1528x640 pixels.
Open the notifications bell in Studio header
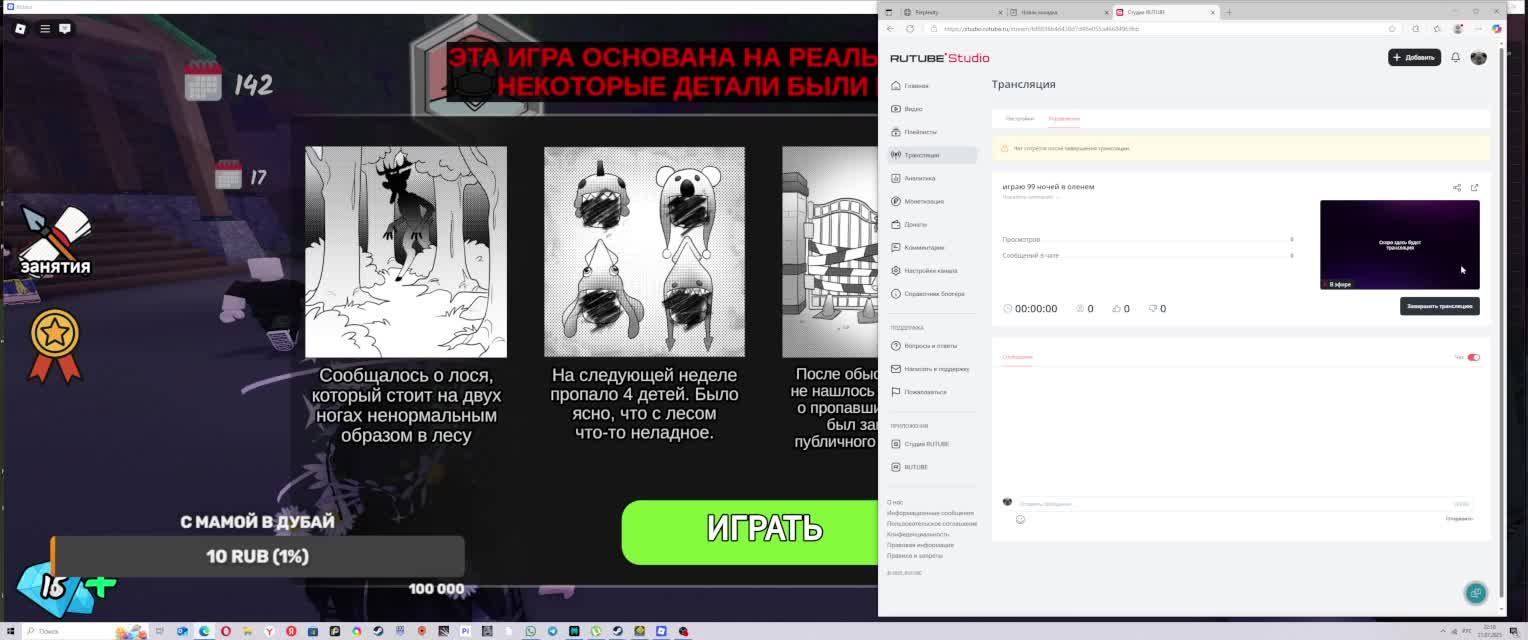click(1455, 57)
